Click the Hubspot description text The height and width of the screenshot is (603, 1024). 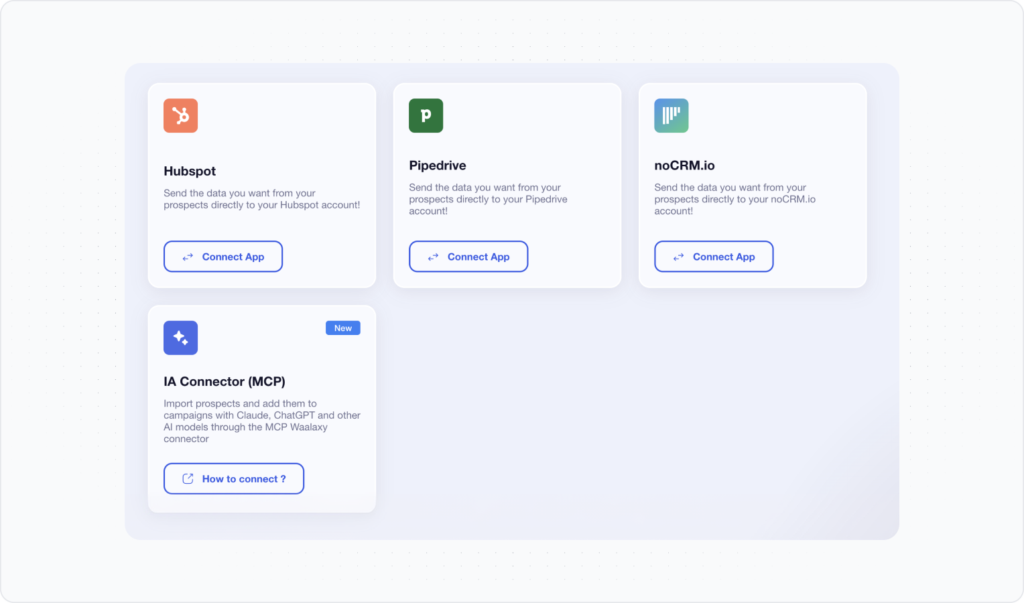tap(261, 199)
